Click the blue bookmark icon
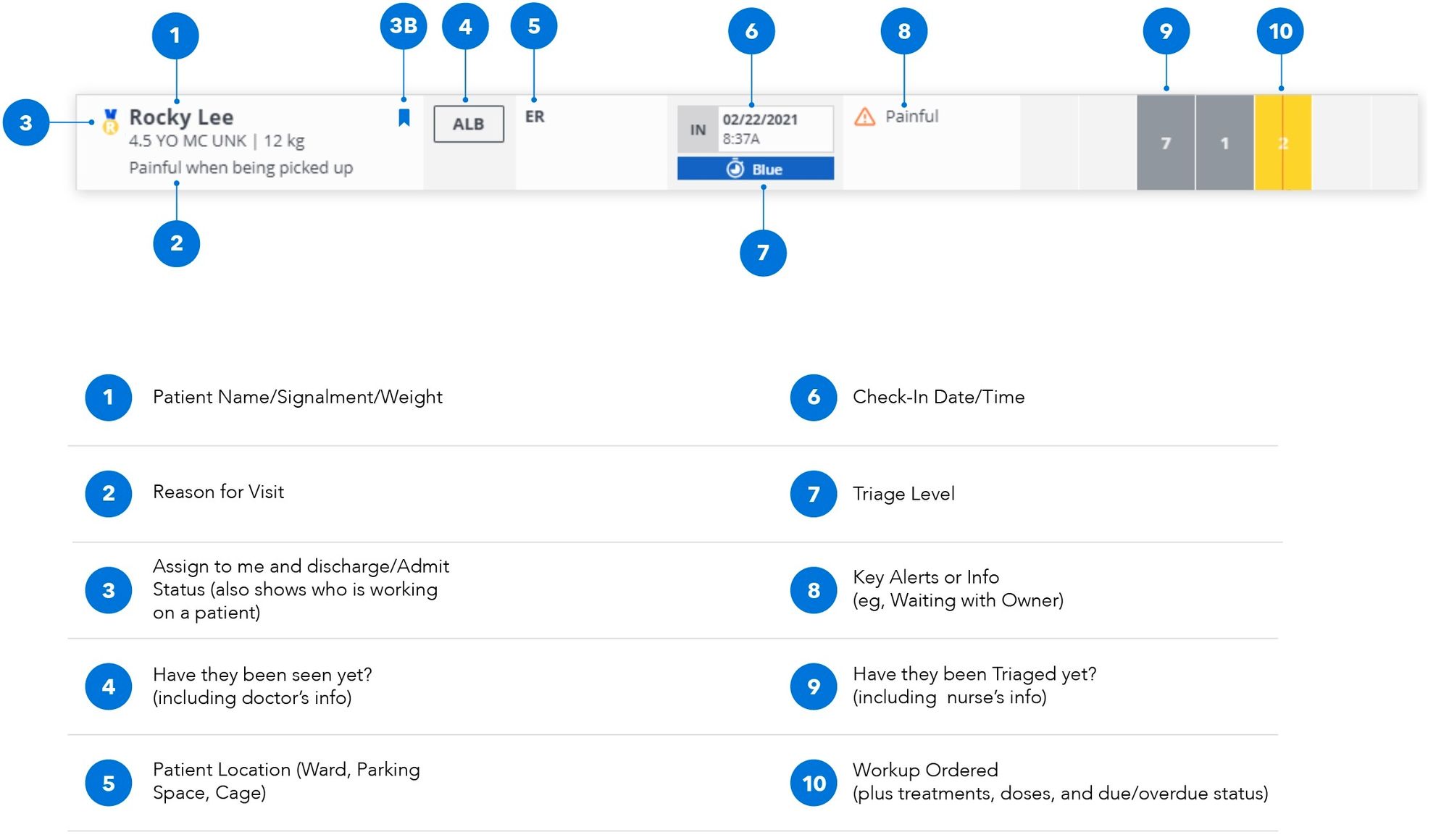The height and width of the screenshot is (840, 1449). point(404,117)
